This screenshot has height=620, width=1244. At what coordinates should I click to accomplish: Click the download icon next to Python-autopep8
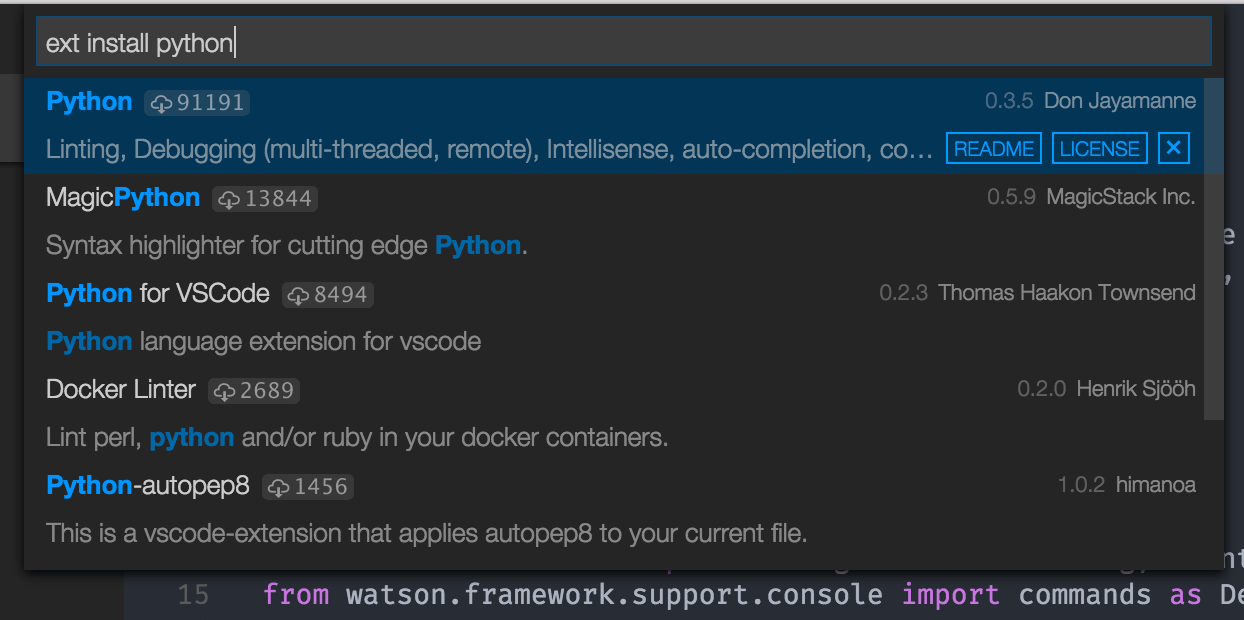279,487
